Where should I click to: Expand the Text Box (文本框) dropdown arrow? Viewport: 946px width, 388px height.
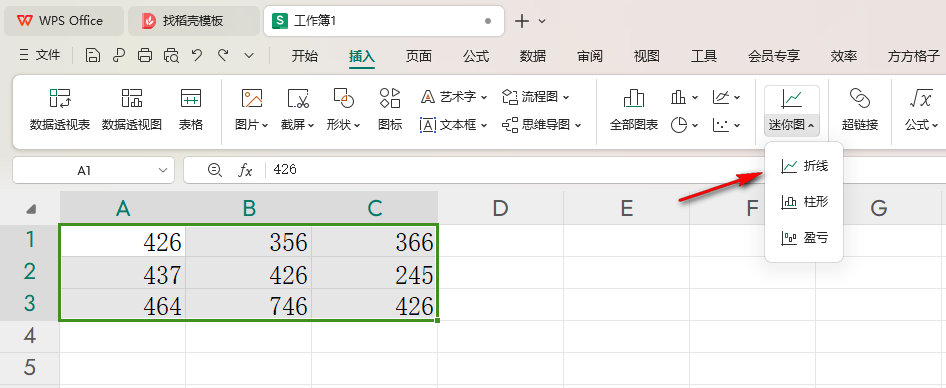pos(484,126)
